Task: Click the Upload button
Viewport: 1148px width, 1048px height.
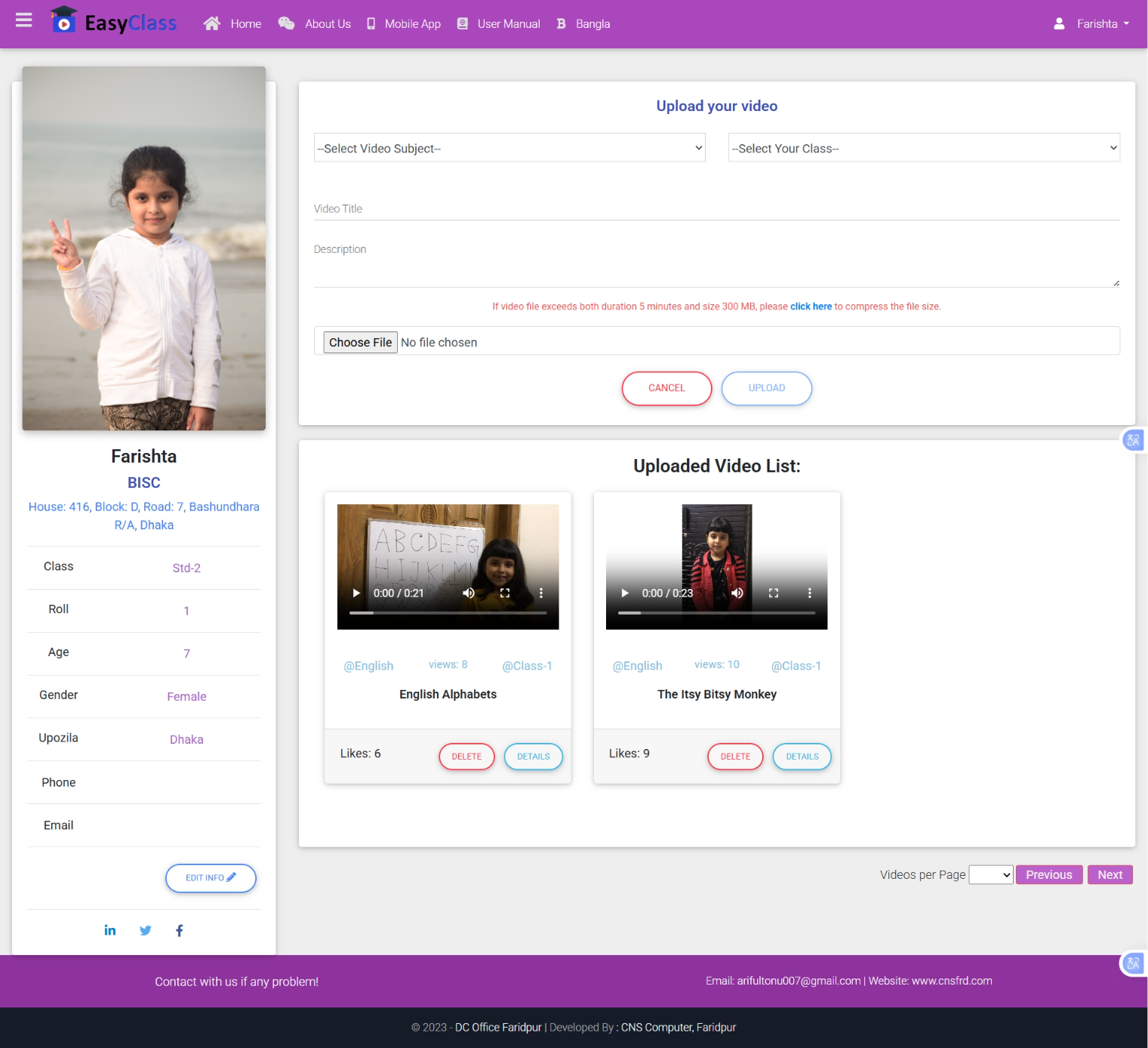Action: click(x=766, y=388)
